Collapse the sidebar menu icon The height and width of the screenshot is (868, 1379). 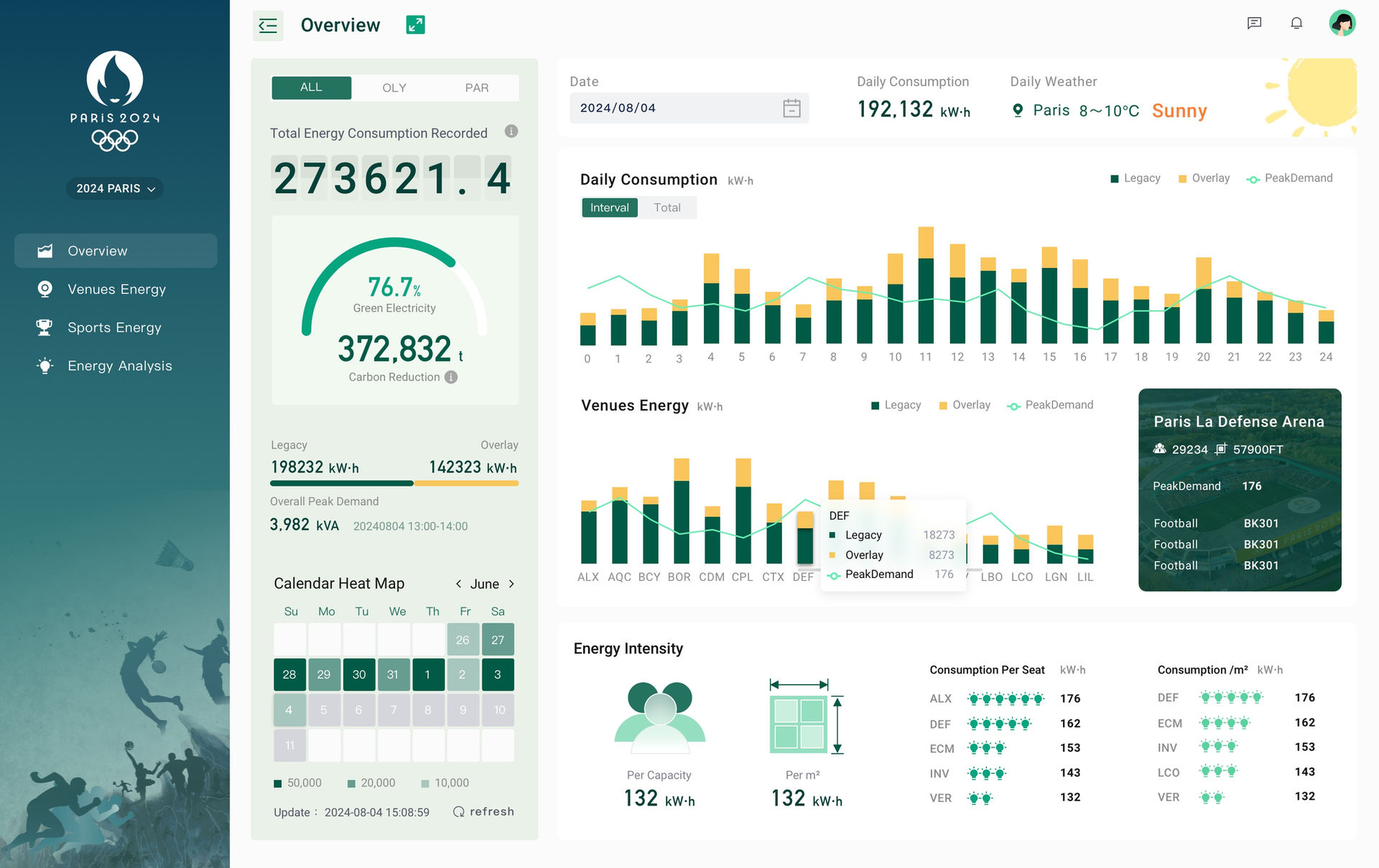pyautogui.click(x=268, y=26)
